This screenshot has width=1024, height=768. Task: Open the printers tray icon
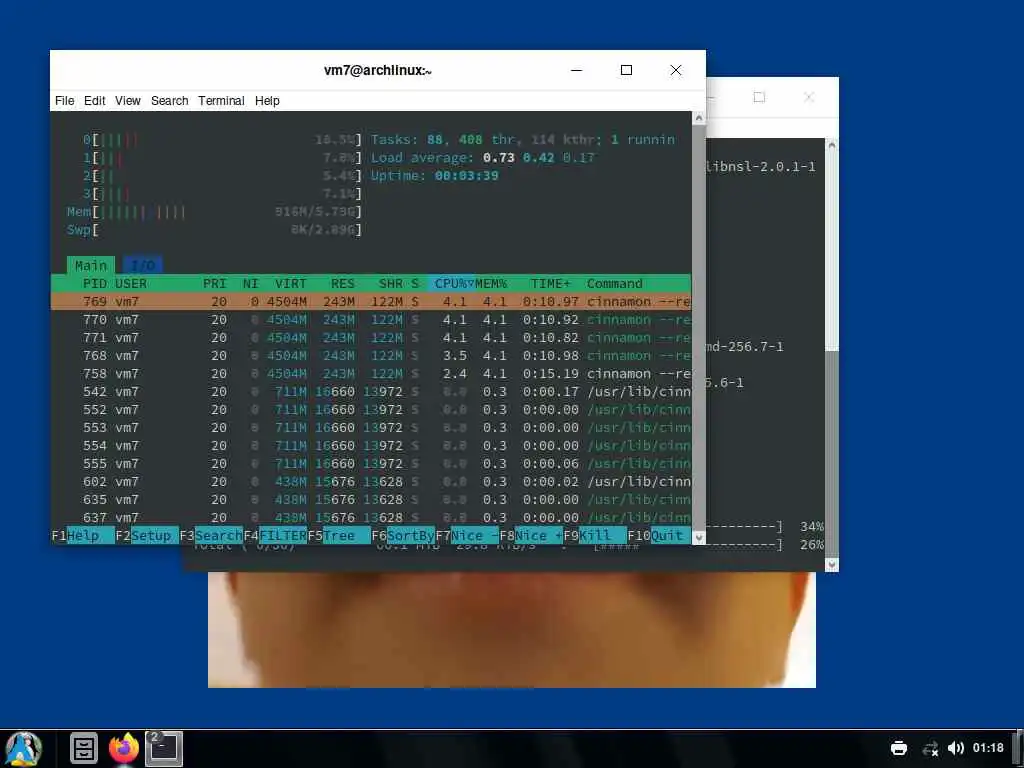click(899, 748)
